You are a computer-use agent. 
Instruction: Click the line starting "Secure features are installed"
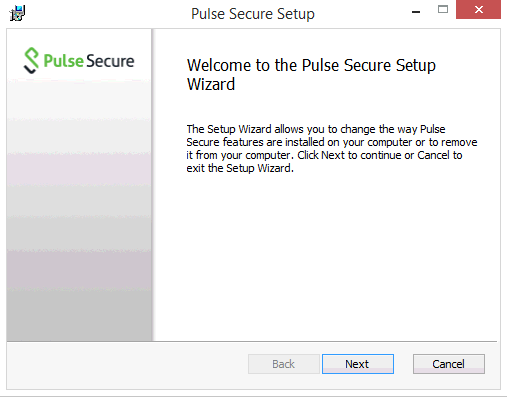[x=332, y=142]
